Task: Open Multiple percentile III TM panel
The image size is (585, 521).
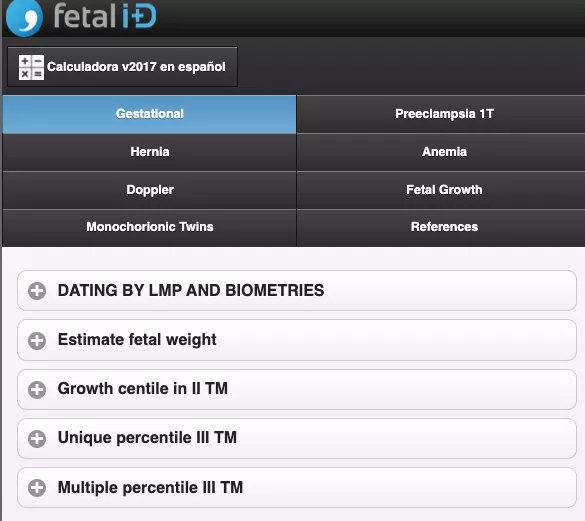Action: 297,487
